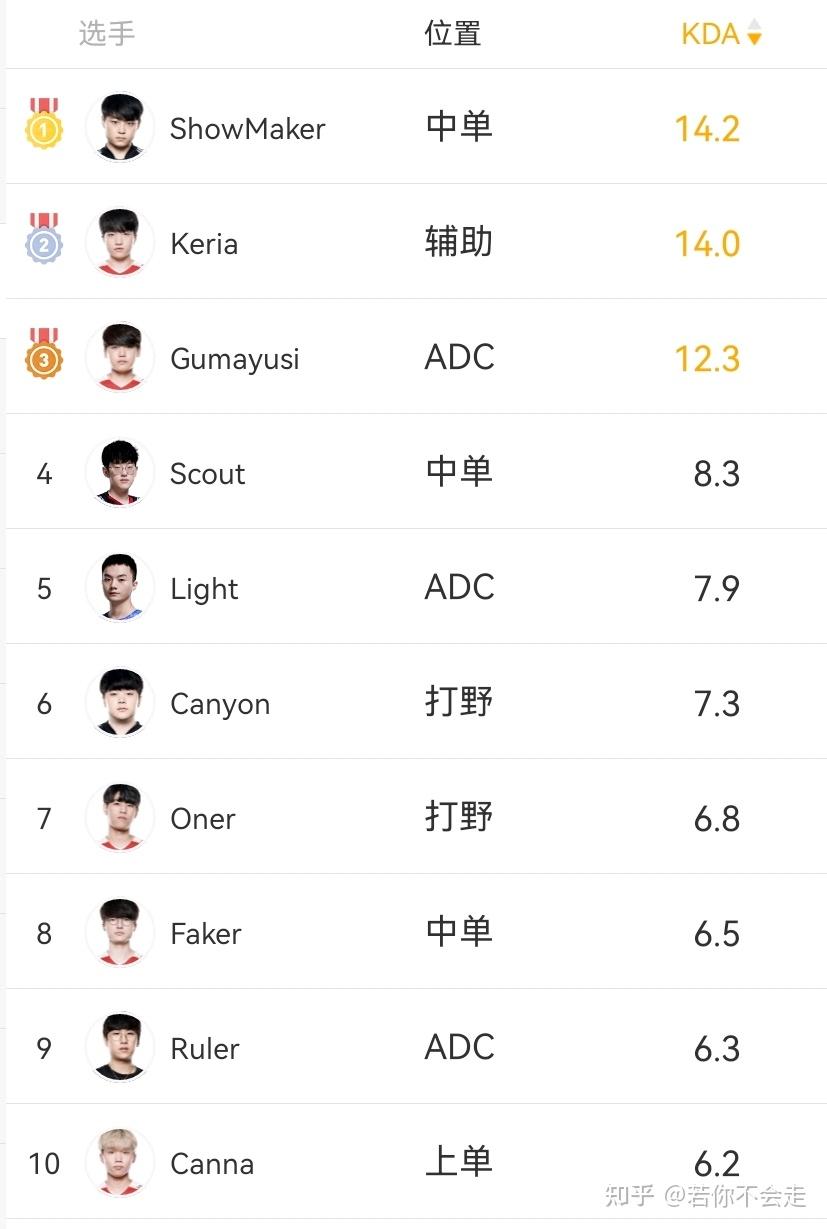This screenshot has width=827, height=1229.
Task: Open Oner's player portrait
Action: pyautogui.click(x=120, y=817)
